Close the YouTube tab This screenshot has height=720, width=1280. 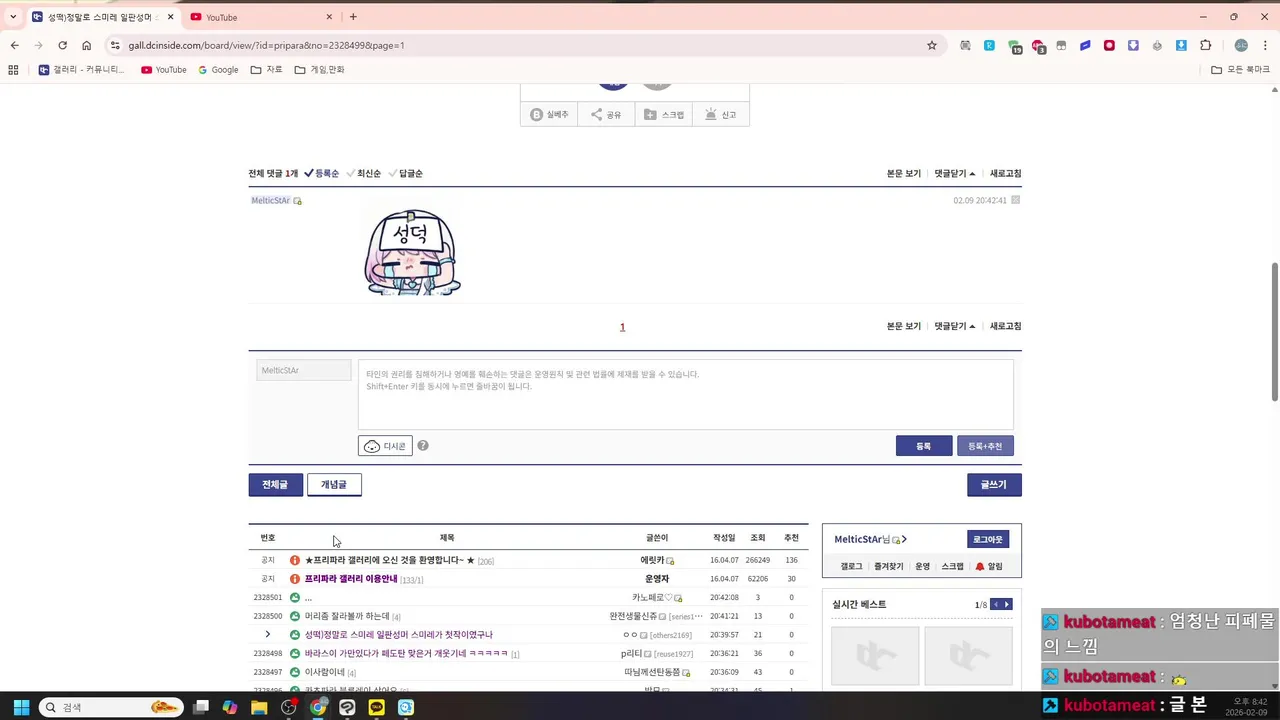[329, 17]
